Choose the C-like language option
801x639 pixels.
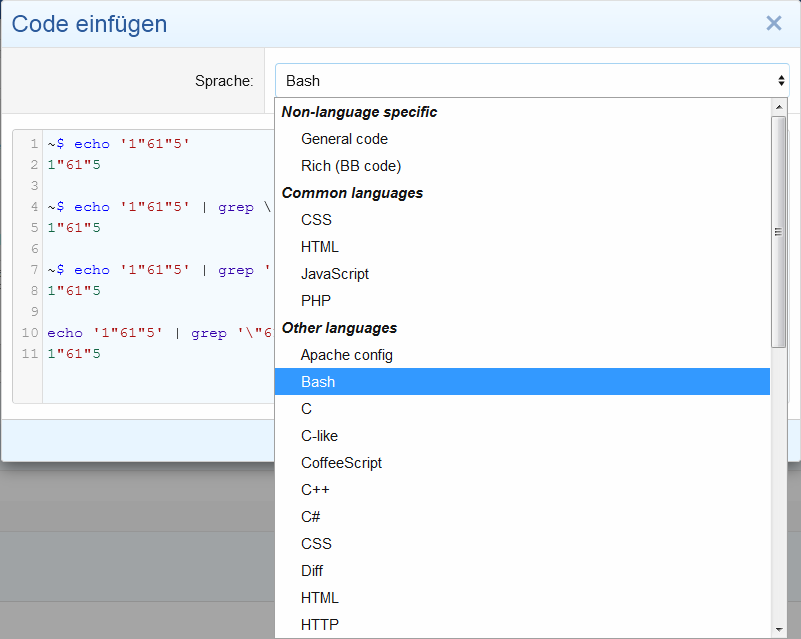click(317, 436)
